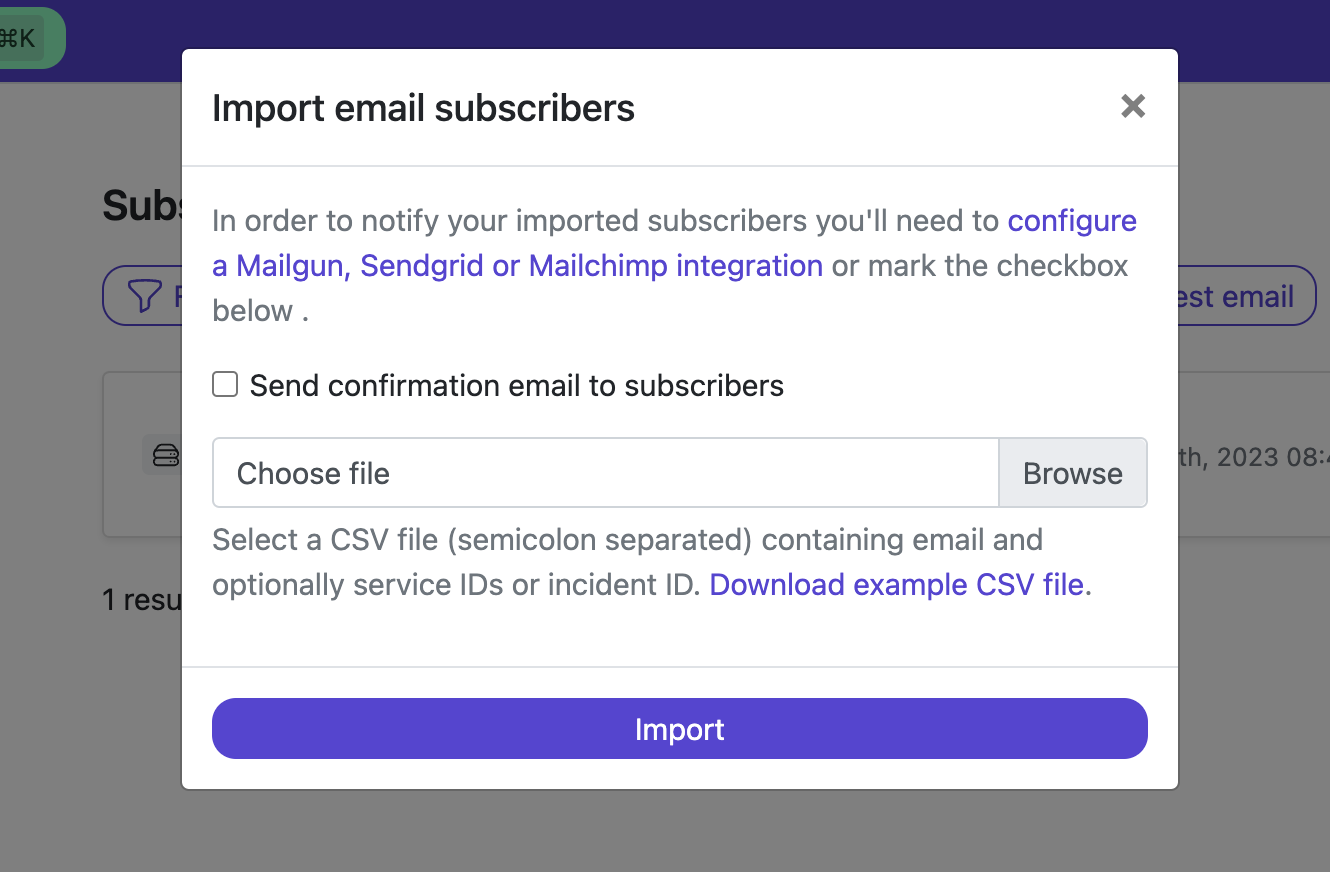Click Browse to select a CSV file
1330x872 pixels.
(1072, 473)
